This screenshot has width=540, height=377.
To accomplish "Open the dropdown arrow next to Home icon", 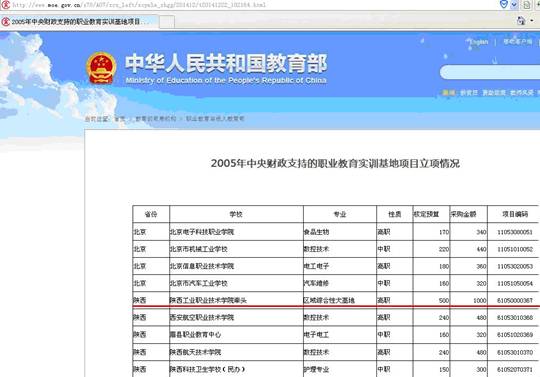I will click(532, 21).
